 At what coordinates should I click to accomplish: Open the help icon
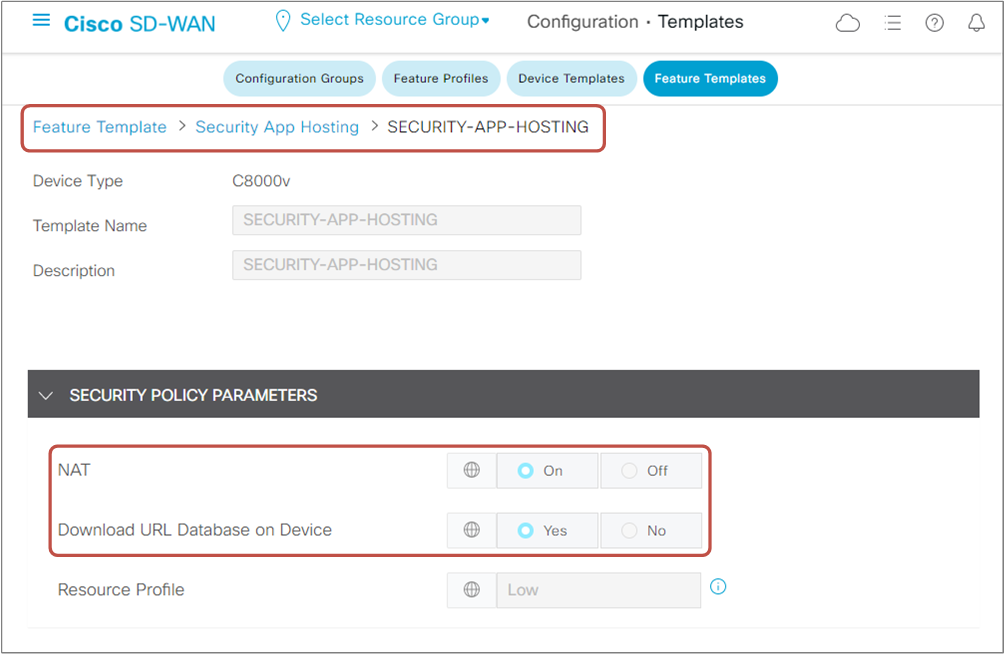934,22
